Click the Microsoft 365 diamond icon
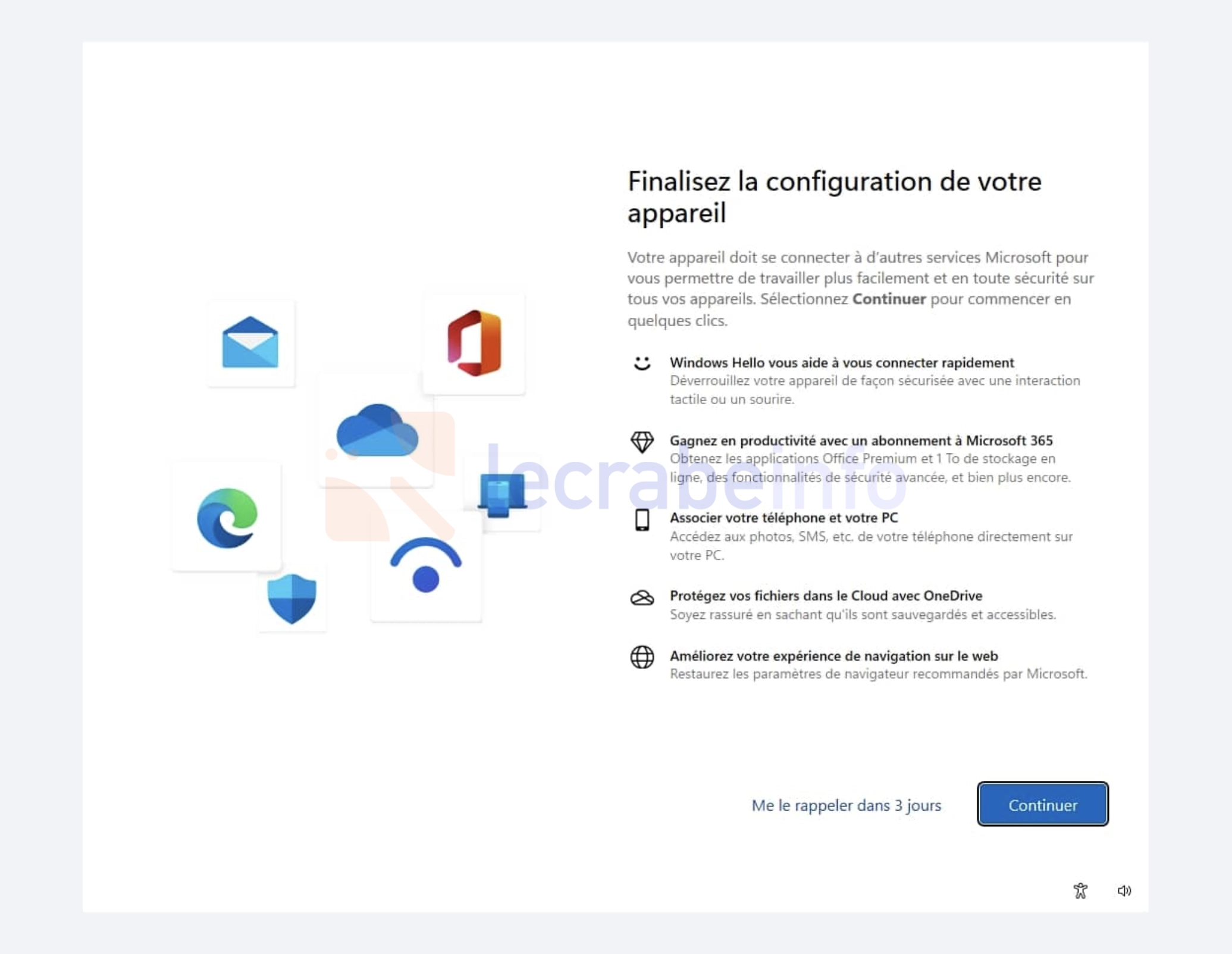 642,442
